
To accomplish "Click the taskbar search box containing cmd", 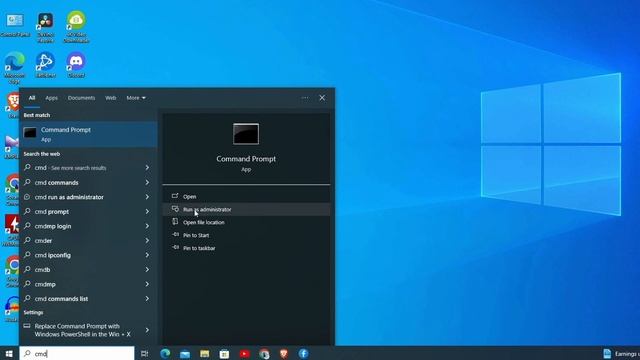I will pyautogui.click(x=77, y=353).
